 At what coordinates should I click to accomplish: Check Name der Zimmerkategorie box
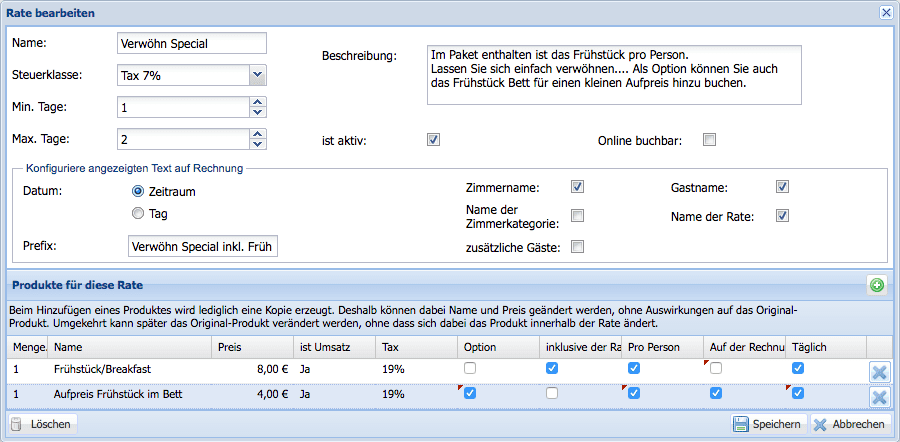point(577,216)
